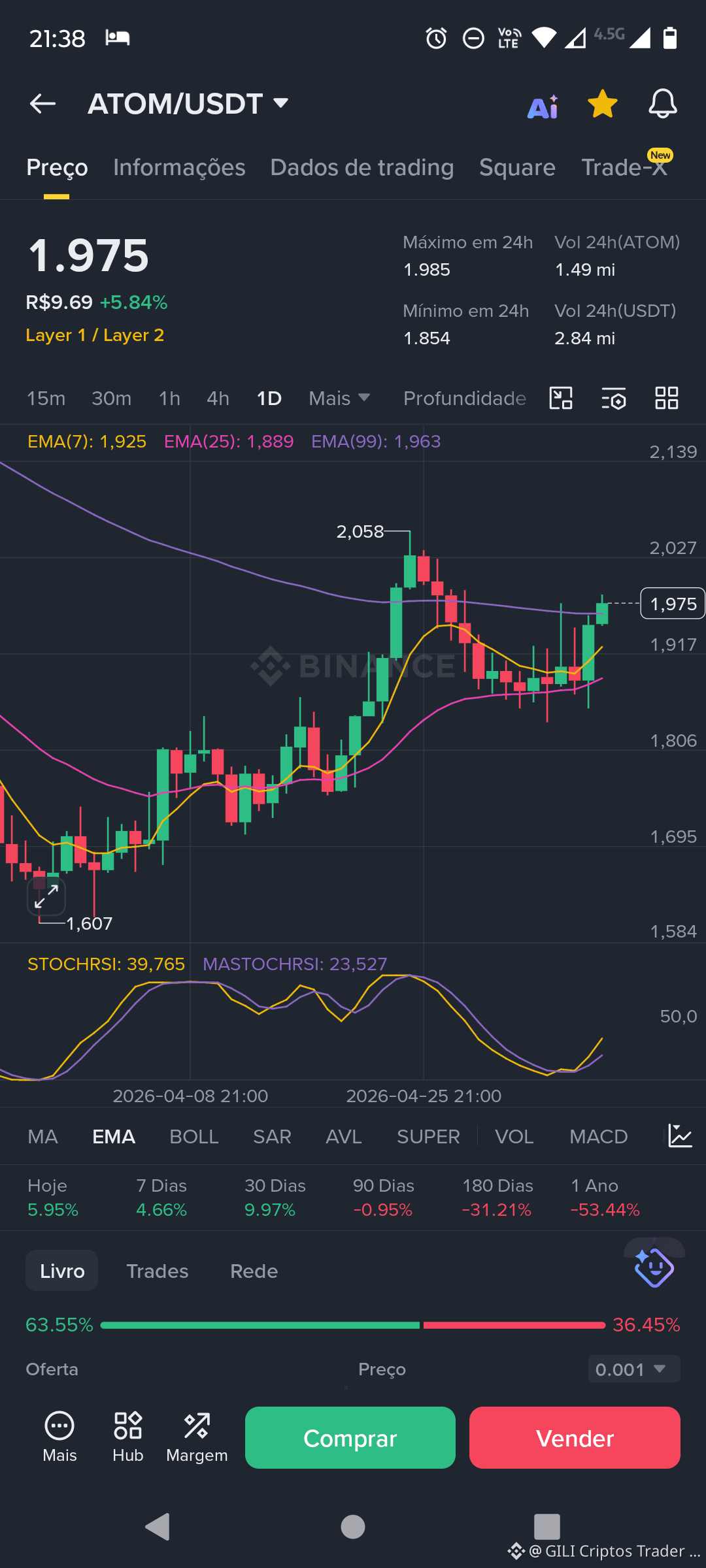The height and width of the screenshot is (1568, 706).
Task: Expand the Mais timeframe dropdown
Action: 339,399
